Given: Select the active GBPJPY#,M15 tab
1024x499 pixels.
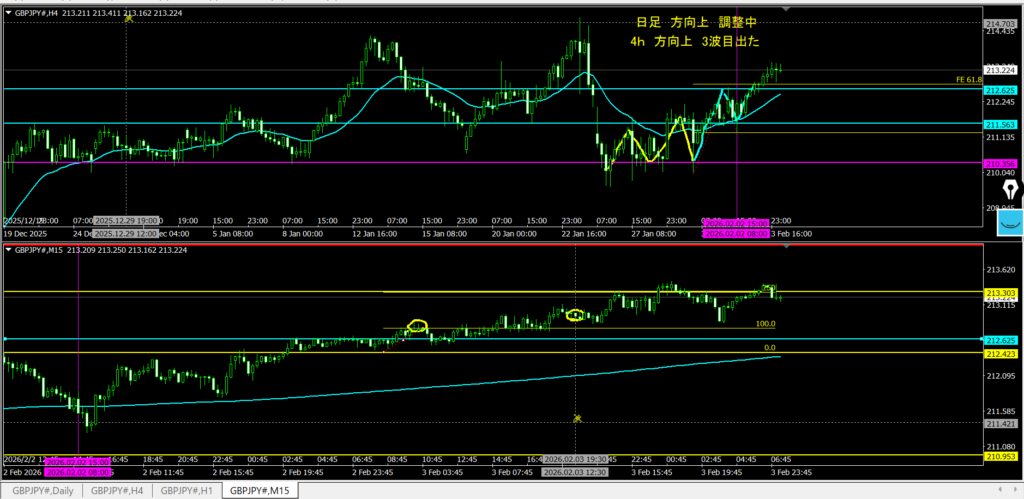Looking at the screenshot, I should click(260, 490).
